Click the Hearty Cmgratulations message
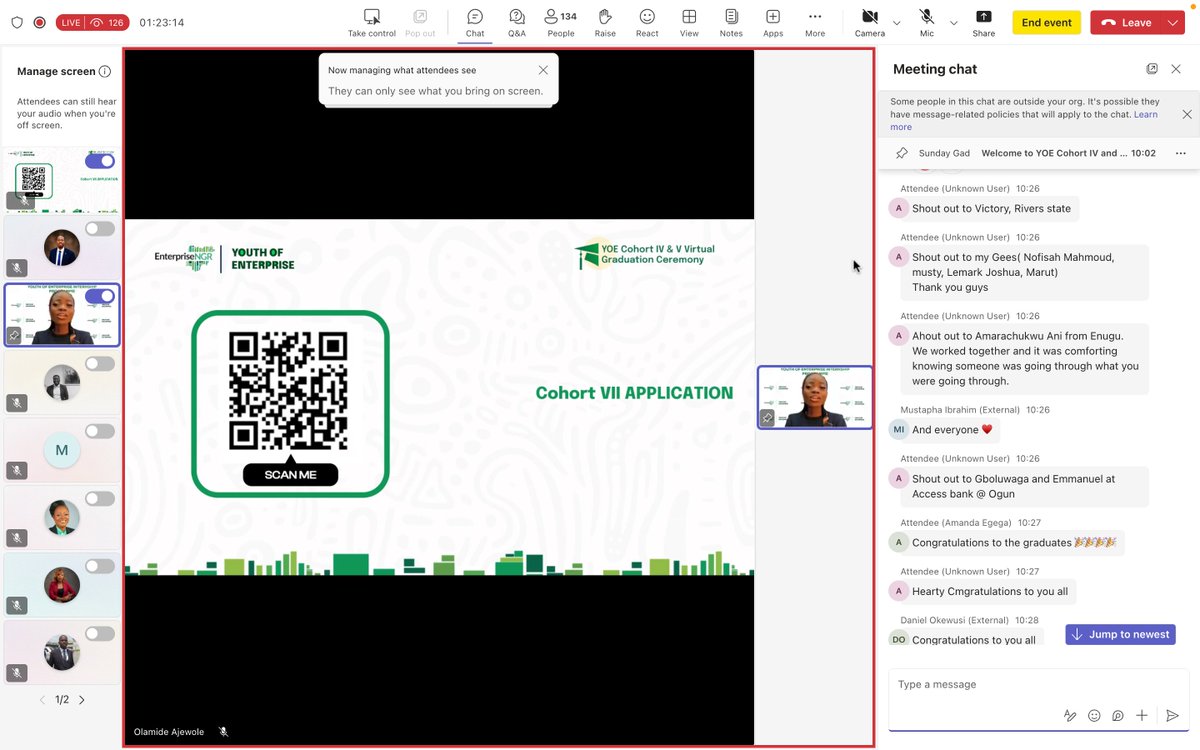 [x=990, y=591]
